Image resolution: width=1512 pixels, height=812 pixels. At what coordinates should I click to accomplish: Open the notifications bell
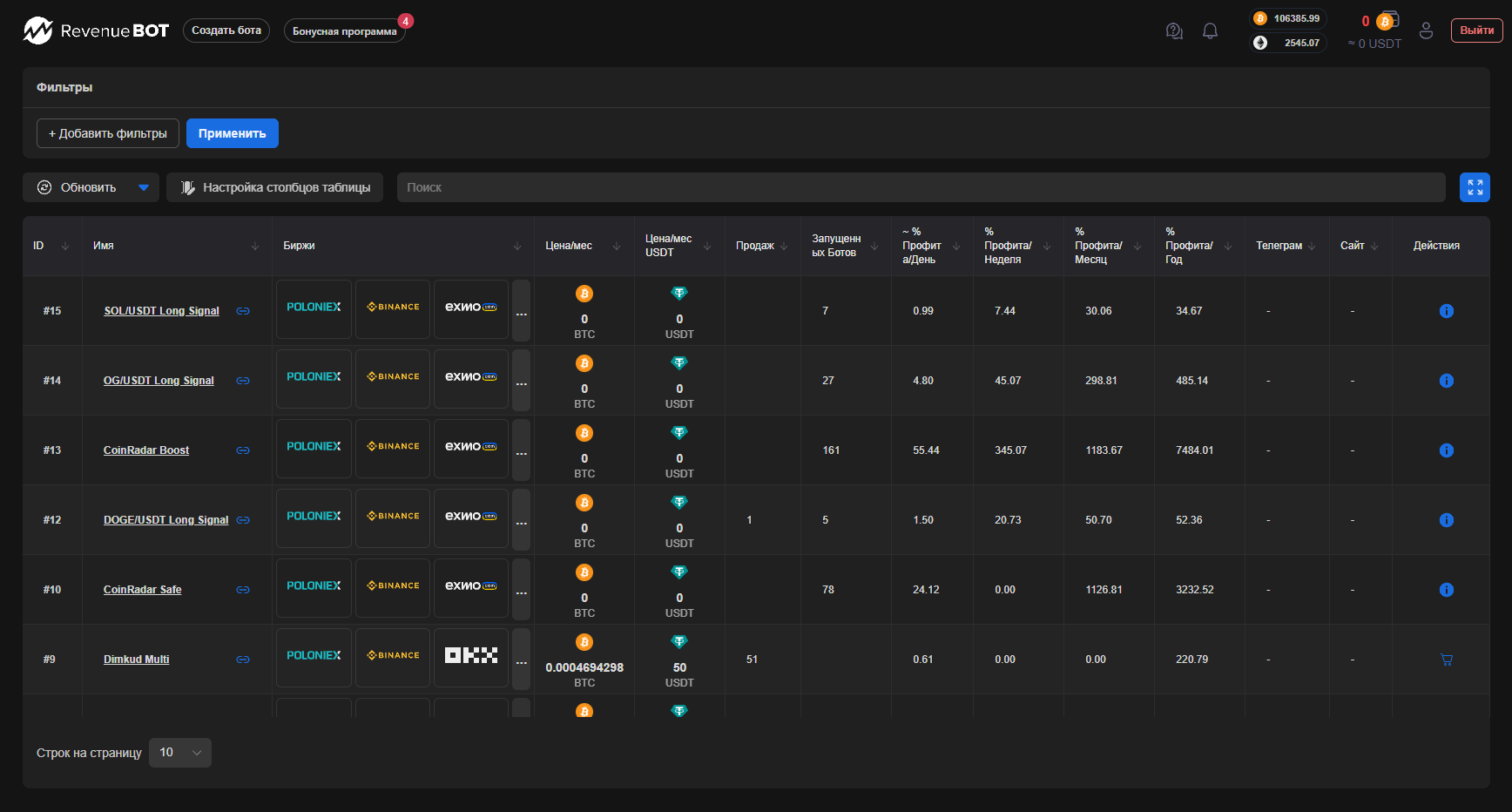point(1210,31)
